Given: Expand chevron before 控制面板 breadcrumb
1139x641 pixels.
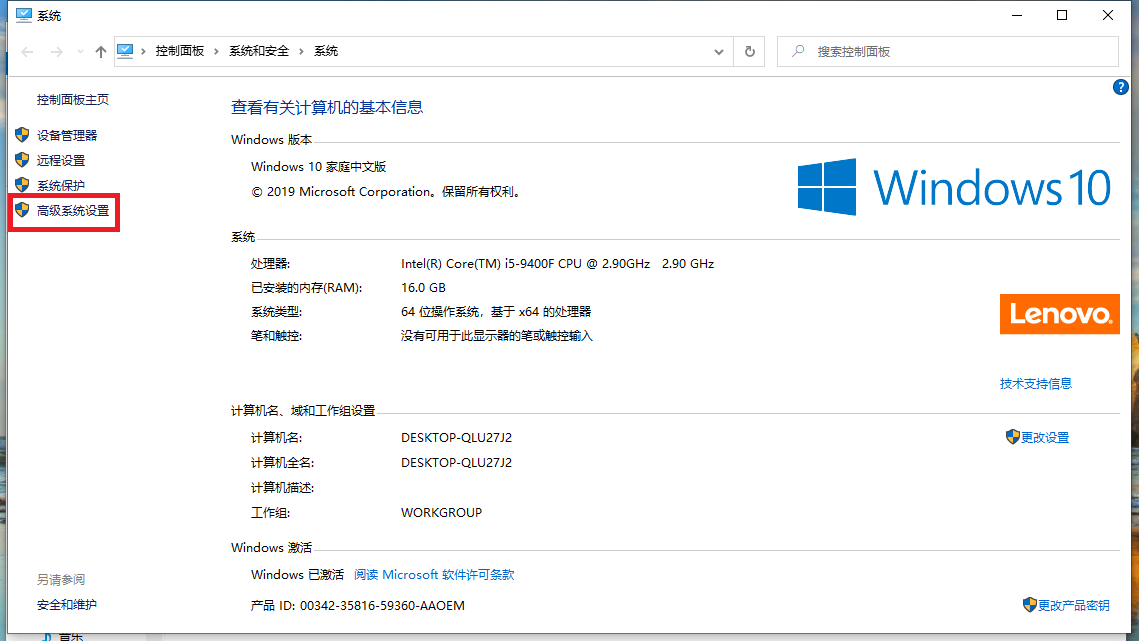Looking at the screenshot, I should point(144,51).
